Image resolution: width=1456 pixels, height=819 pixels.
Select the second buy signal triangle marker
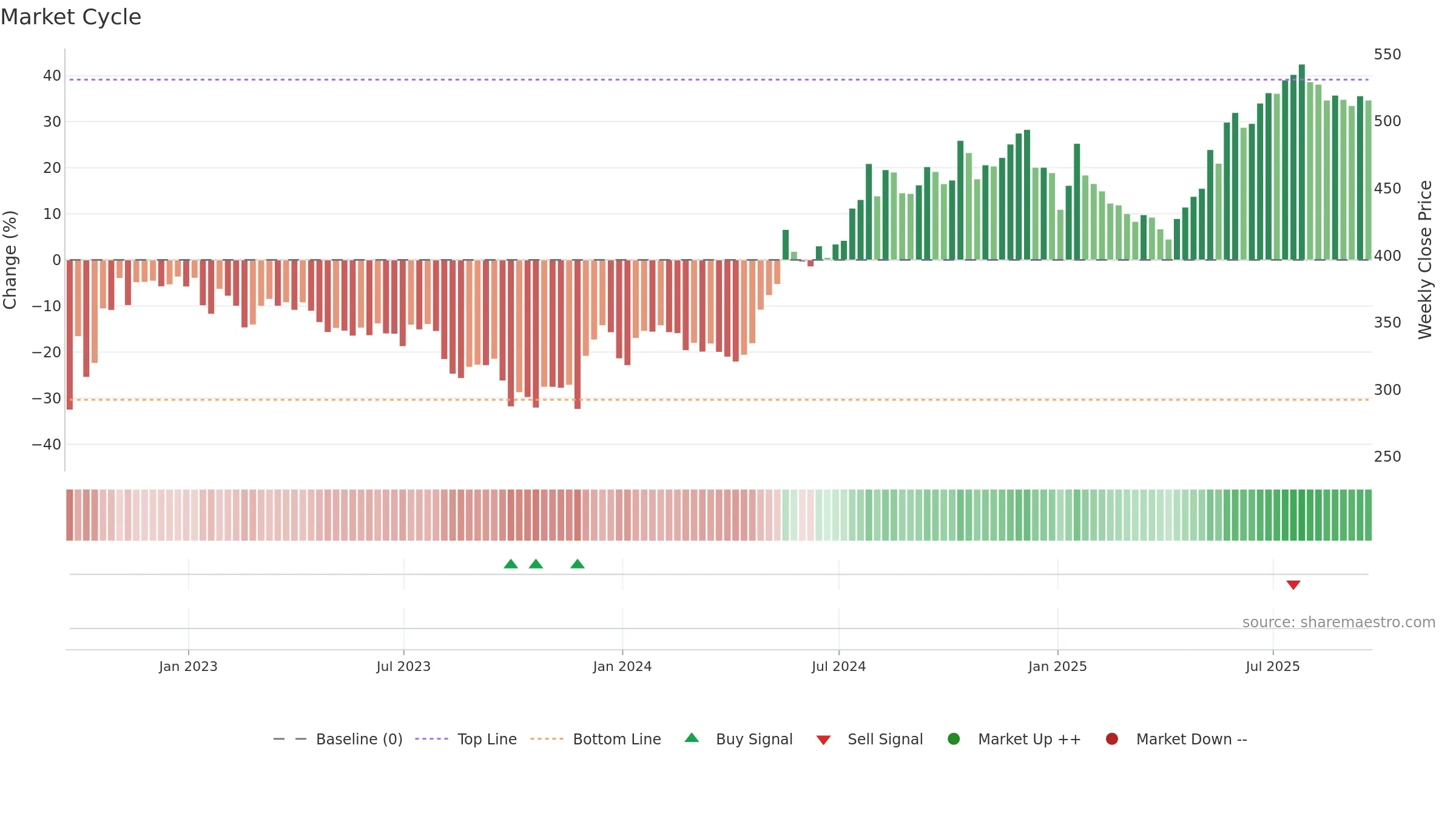[536, 564]
